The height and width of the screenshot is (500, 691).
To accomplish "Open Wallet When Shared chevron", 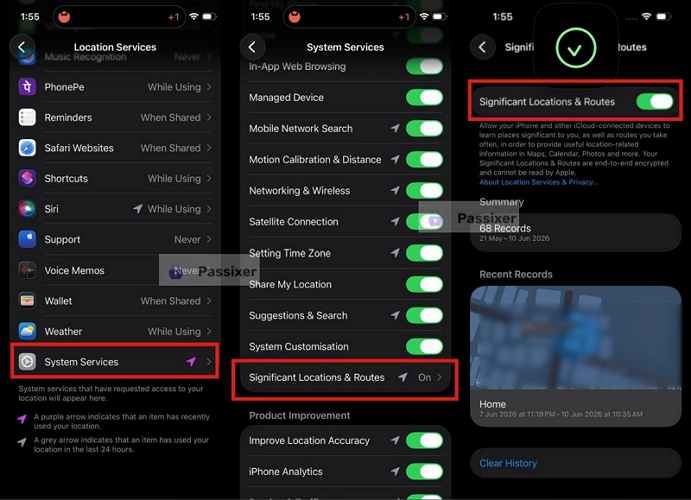I will point(209,301).
